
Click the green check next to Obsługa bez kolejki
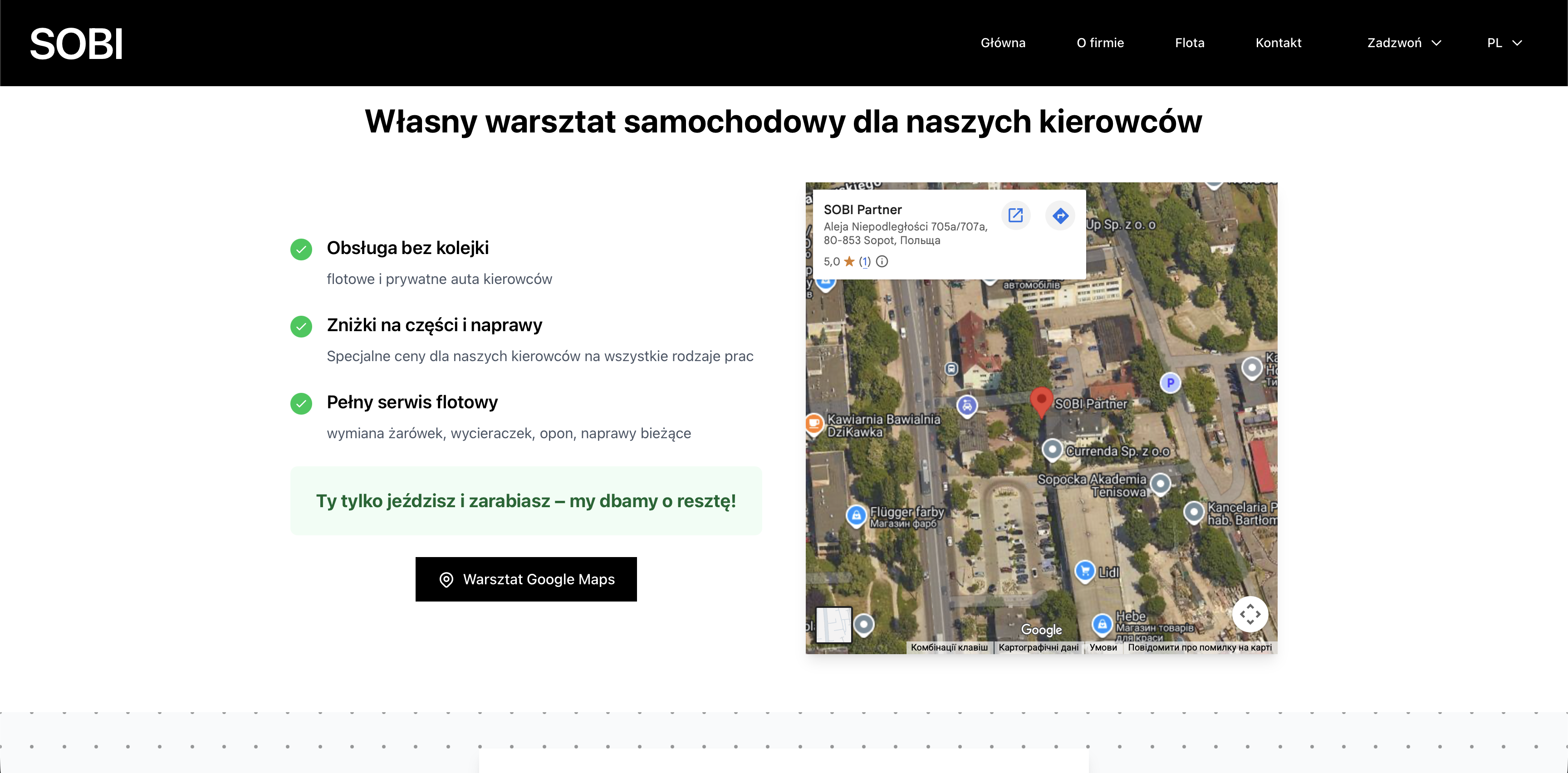click(301, 249)
